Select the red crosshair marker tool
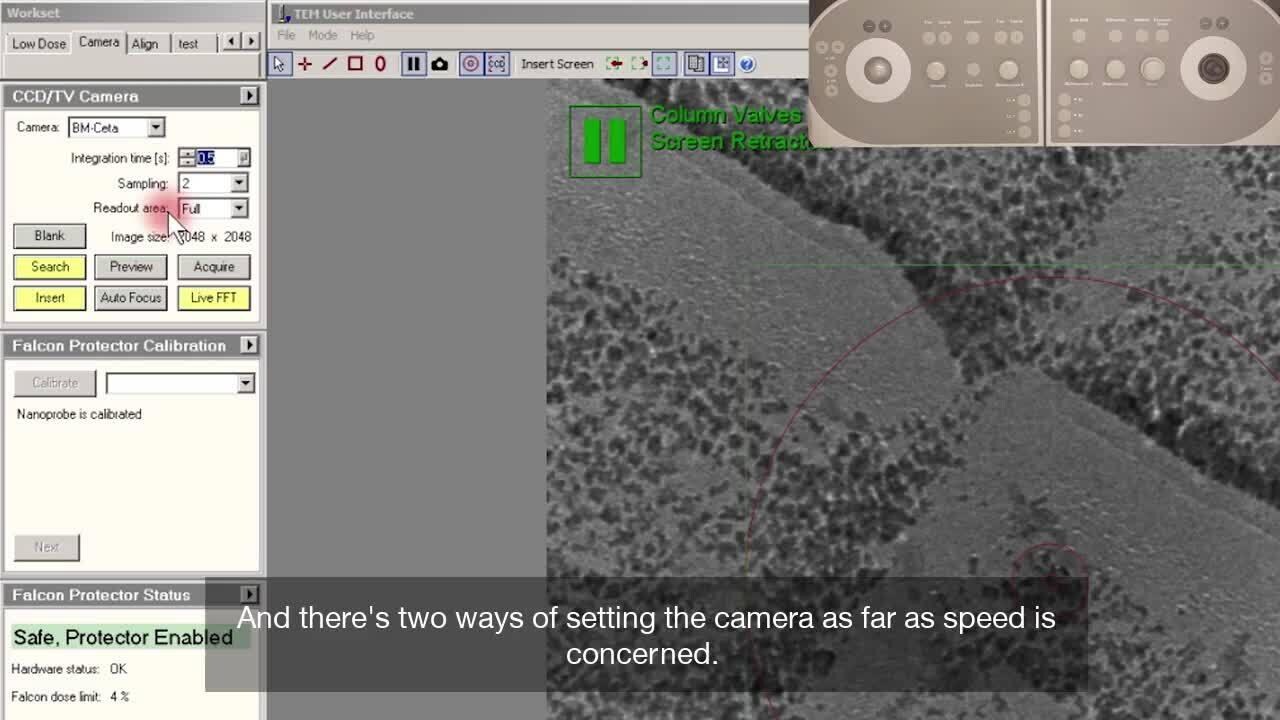1280x720 pixels. [305, 64]
